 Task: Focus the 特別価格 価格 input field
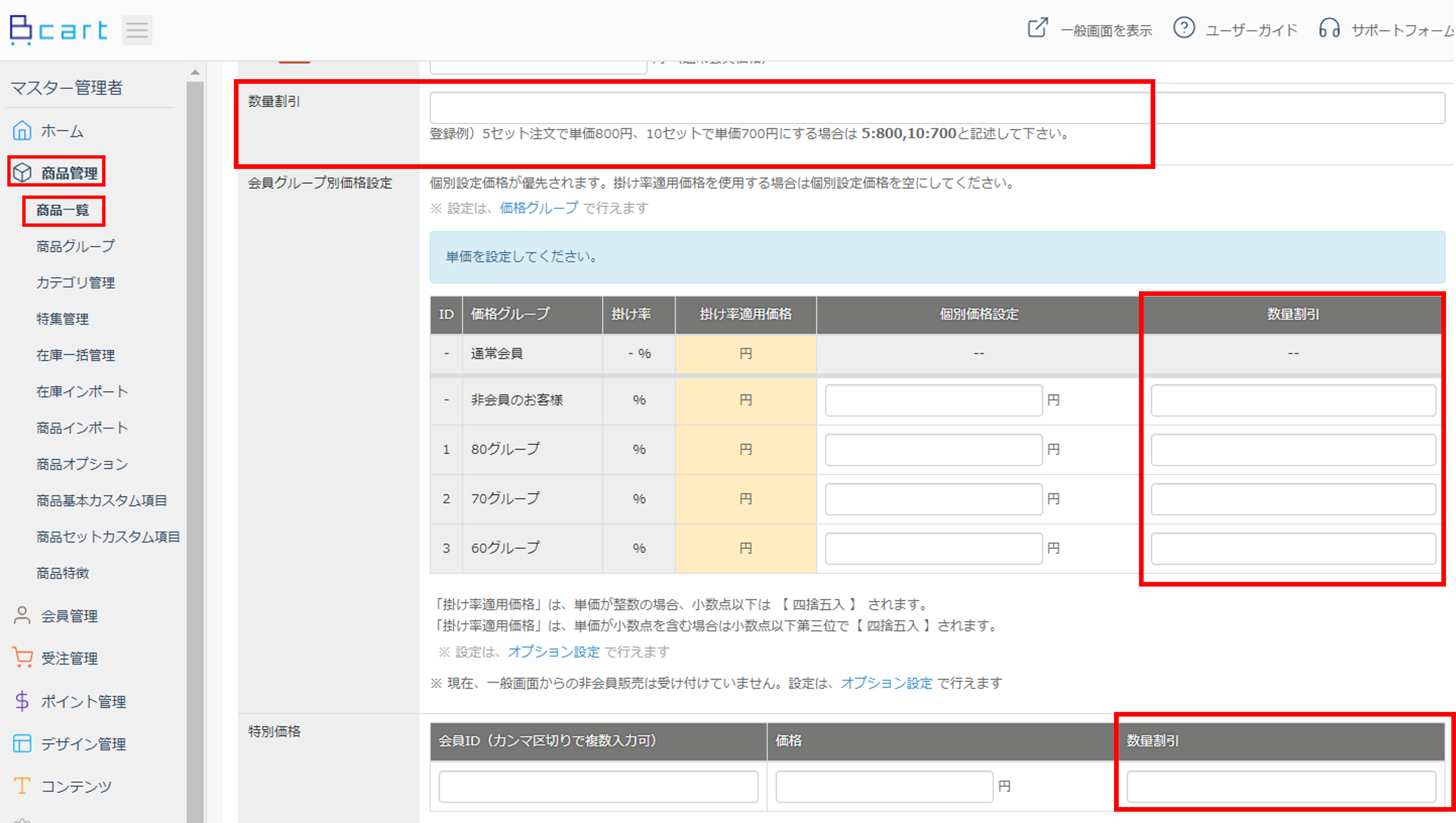(x=884, y=786)
